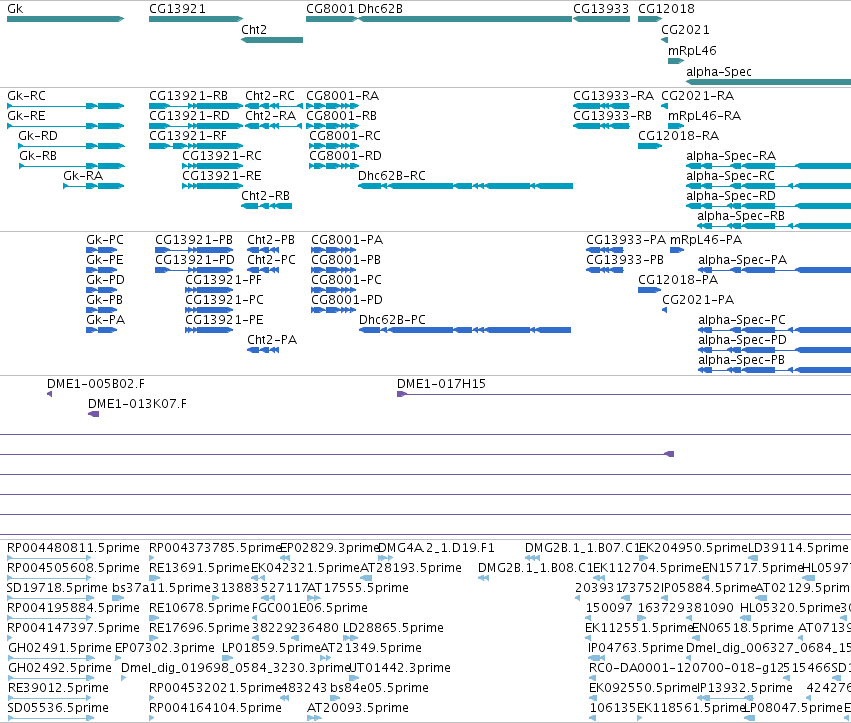The width and height of the screenshot is (851, 723).
Task: Select protein CG13921-PF
Action: (224, 280)
